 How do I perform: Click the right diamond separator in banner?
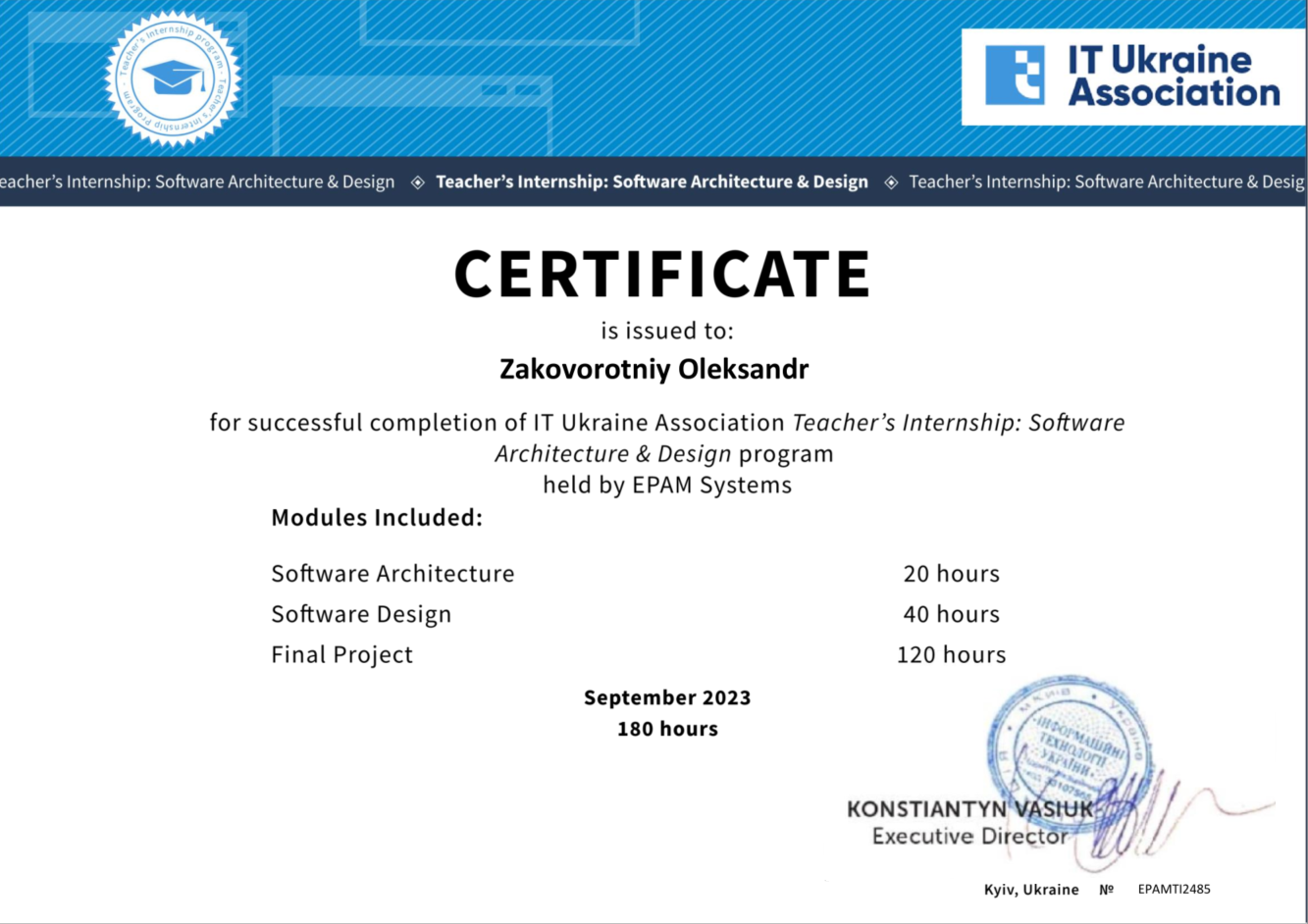pos(891,182)
